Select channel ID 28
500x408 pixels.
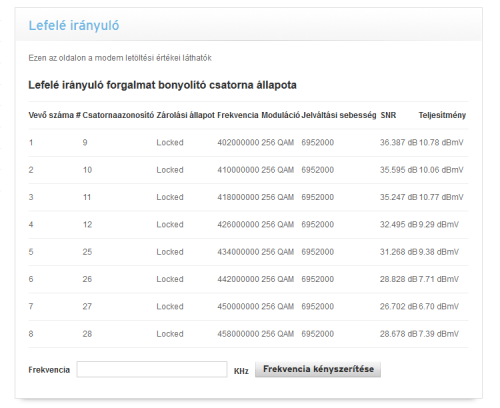coord(87,334)
